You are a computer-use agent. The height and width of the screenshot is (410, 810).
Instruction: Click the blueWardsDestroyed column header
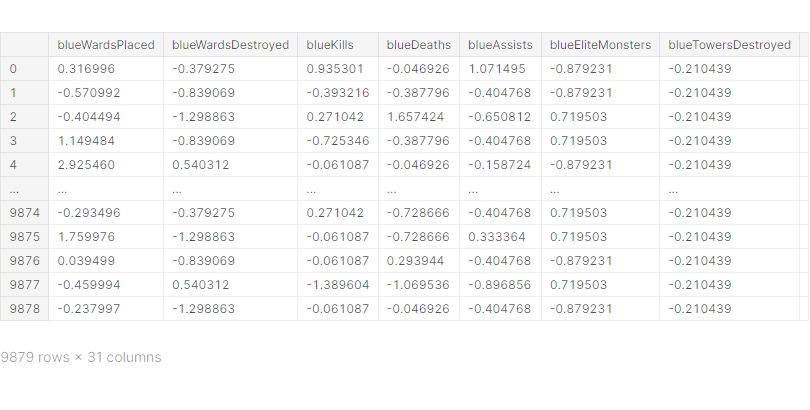(230, 45)
